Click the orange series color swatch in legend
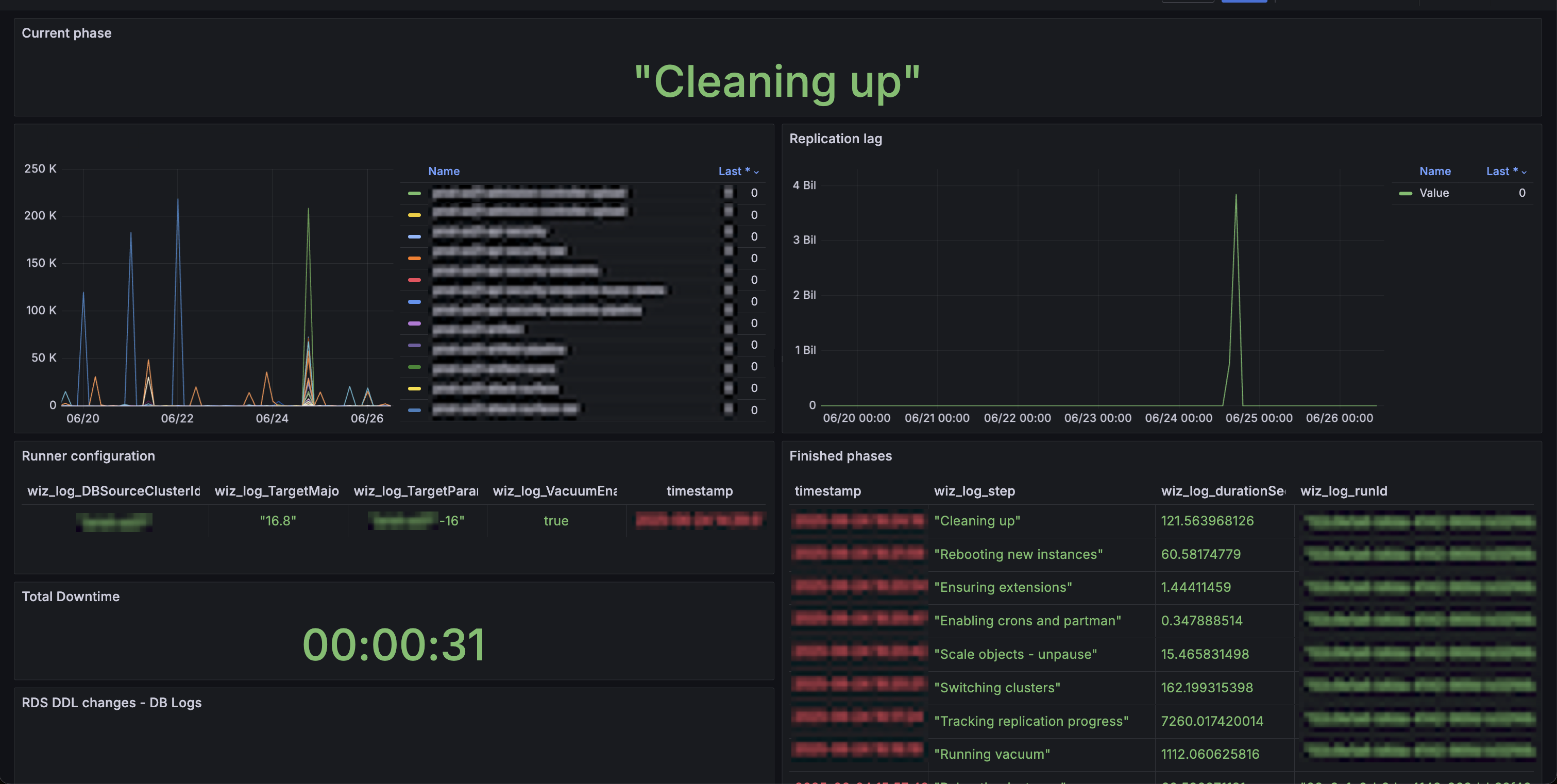Image resolution: width=1557 pixels, height=784 pixels. tap(414, 258)
